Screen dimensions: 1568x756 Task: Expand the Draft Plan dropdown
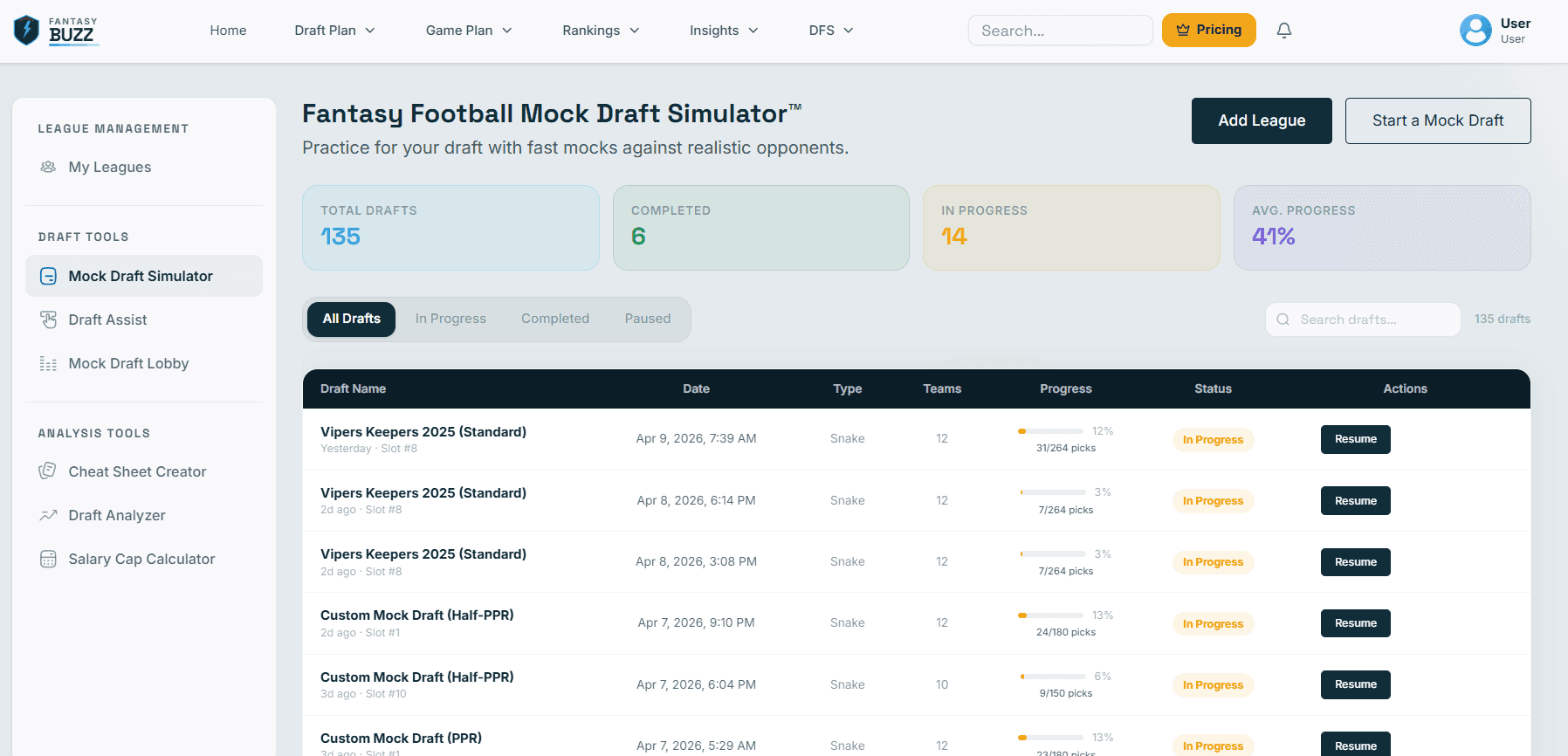334,31
